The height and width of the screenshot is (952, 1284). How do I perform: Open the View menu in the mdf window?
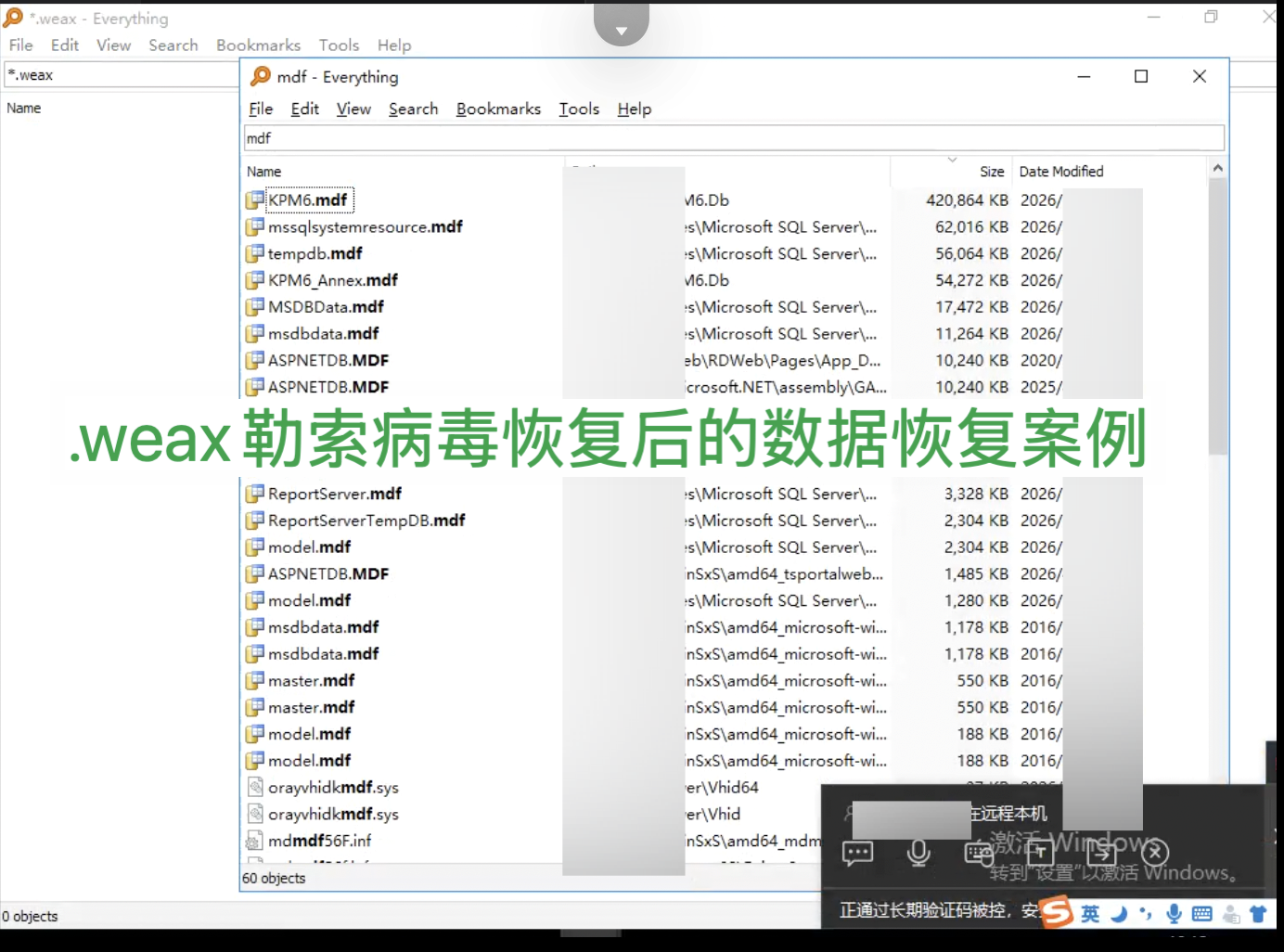tap(353, 109)
